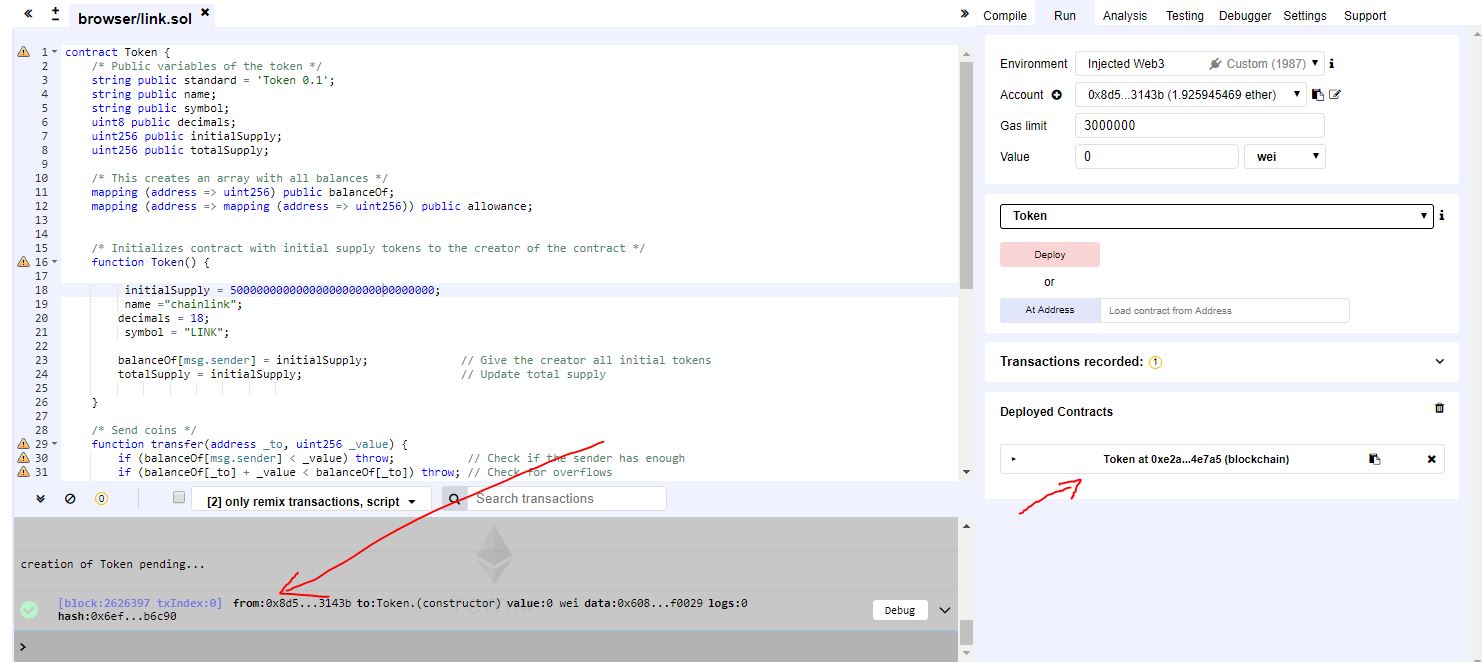Image resolution: width=1482 pixels, height=662 pixels.
Task: Fold function transfer at line 29
Action: tap(54, 444)
